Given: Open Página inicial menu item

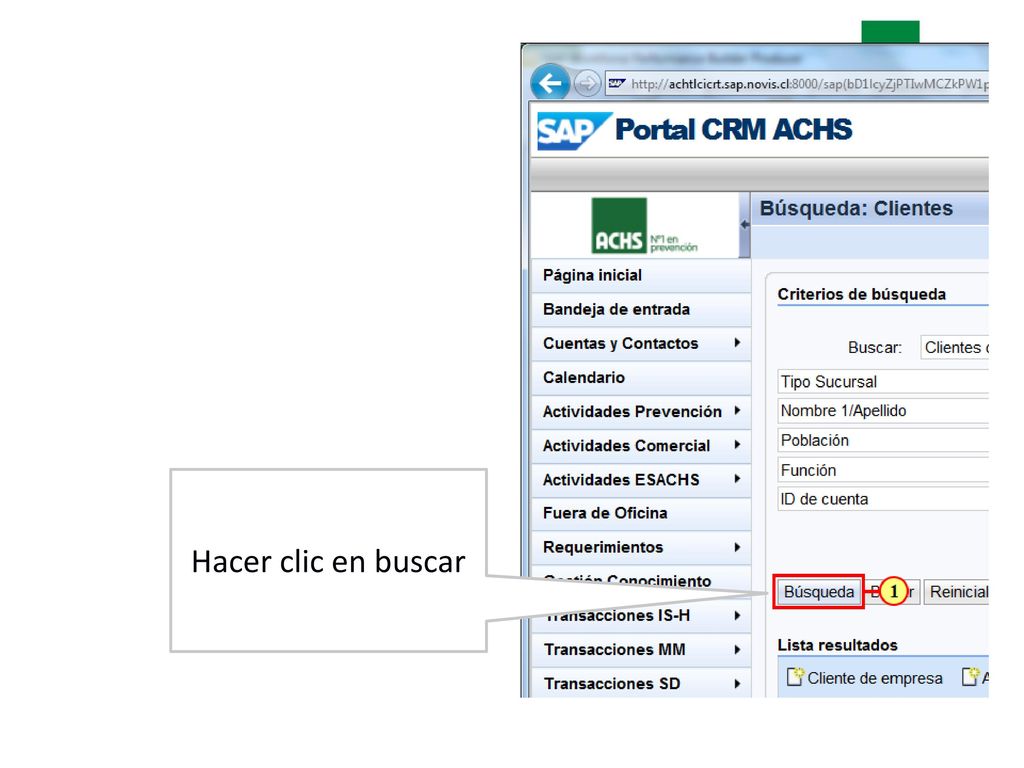Looking at the screenshot, I should [x=641, y=276].
